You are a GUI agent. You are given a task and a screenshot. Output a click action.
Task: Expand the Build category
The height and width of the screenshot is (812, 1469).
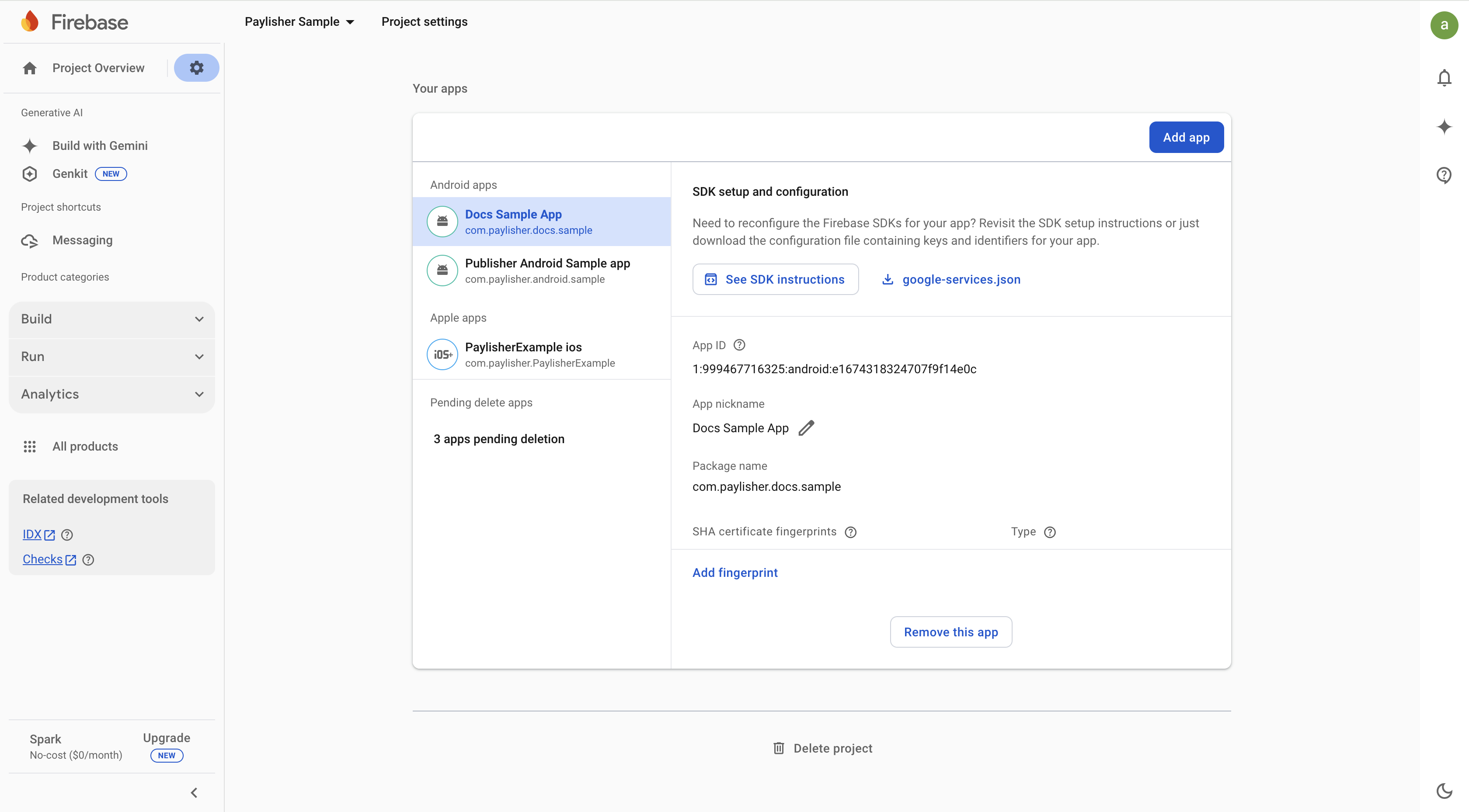click(x=112, y=319)
